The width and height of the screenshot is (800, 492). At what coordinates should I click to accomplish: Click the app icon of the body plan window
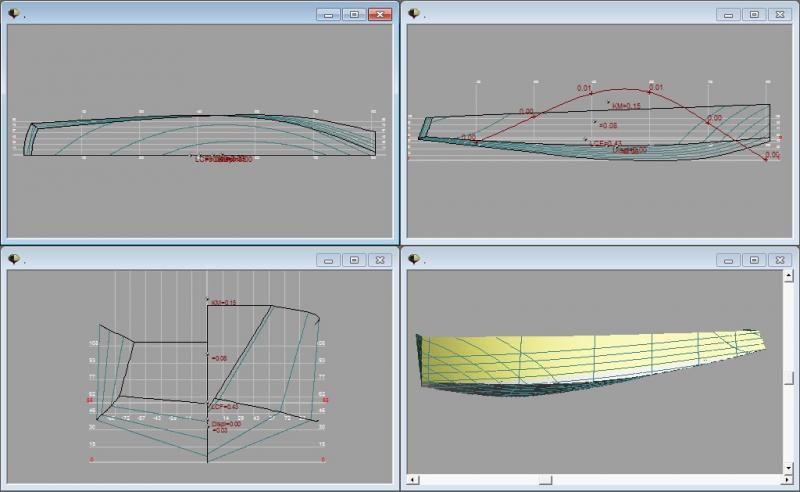click(x=14, y=259)
